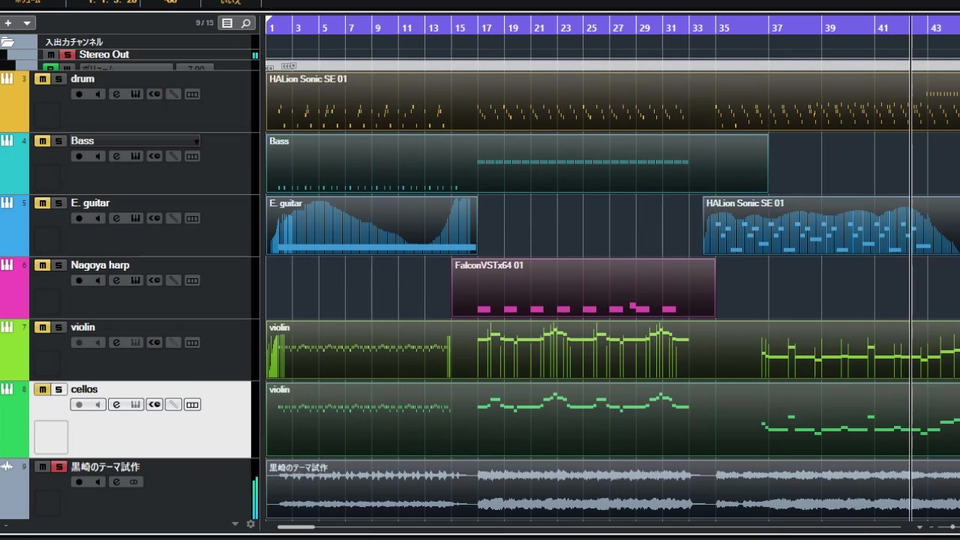Click the horizontal scrollbar at the bottom
The height and width of the screenshot is (540, 960).
pyautogui.click(x=297, y=526)
